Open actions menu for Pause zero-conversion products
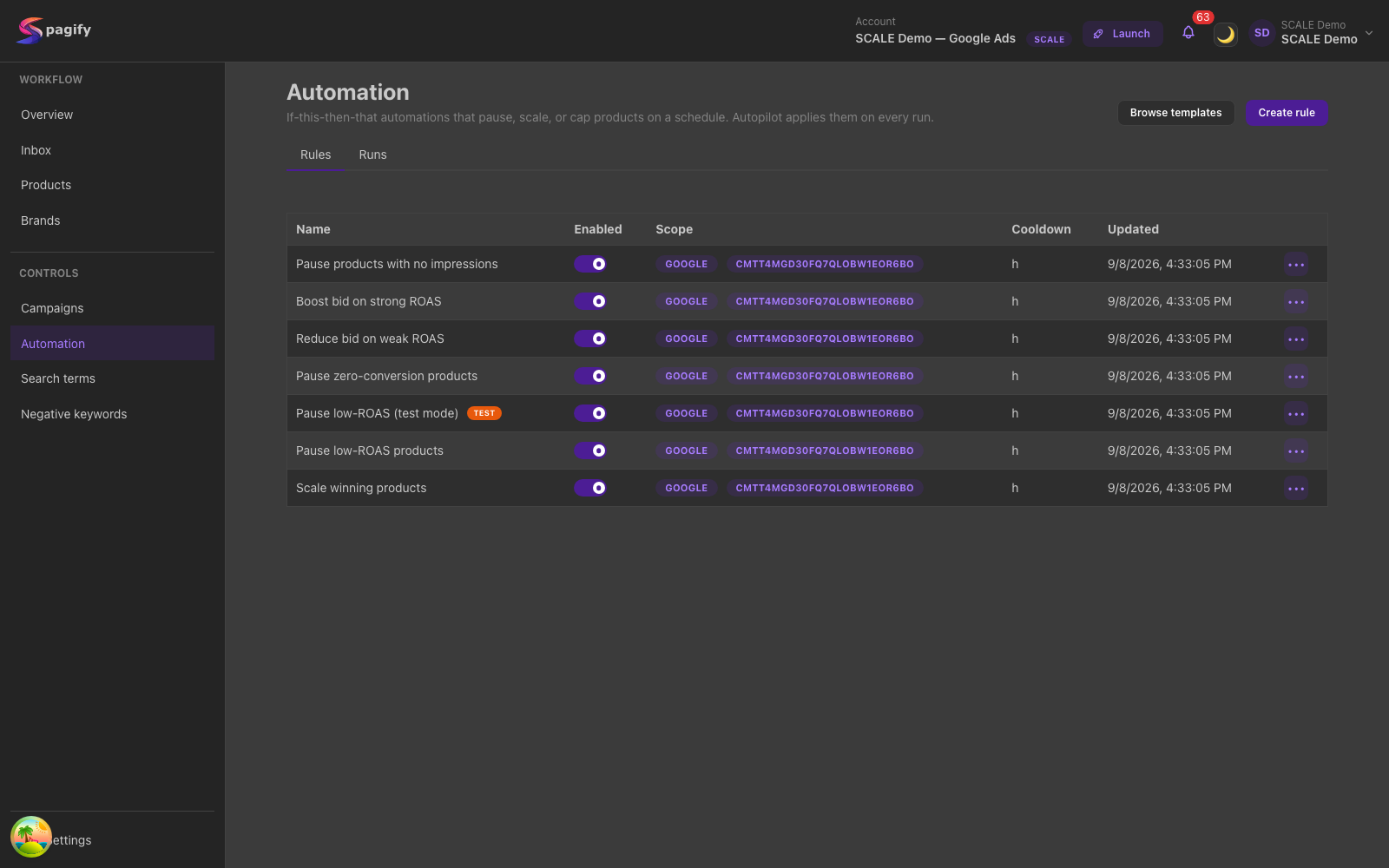This screenshot has width=1389, height=868. 1296,377
